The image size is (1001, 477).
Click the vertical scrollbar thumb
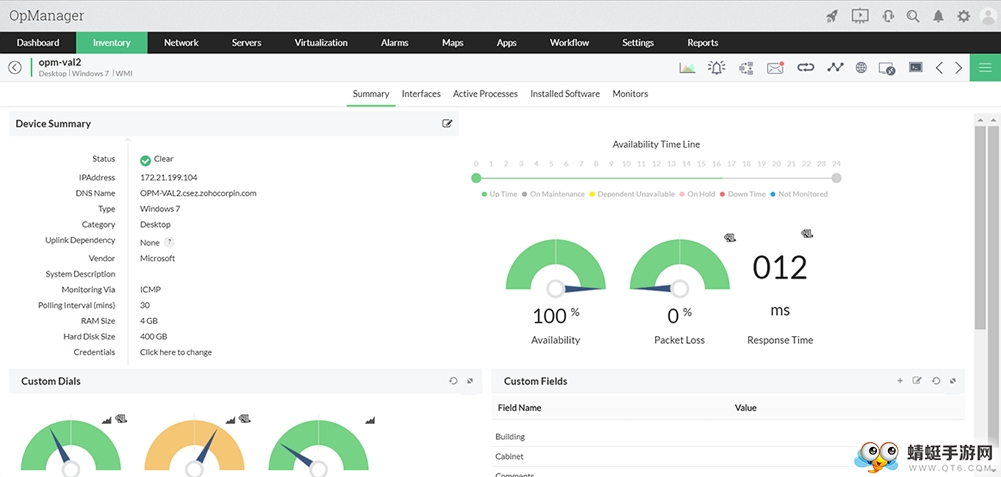click(980, 227)
